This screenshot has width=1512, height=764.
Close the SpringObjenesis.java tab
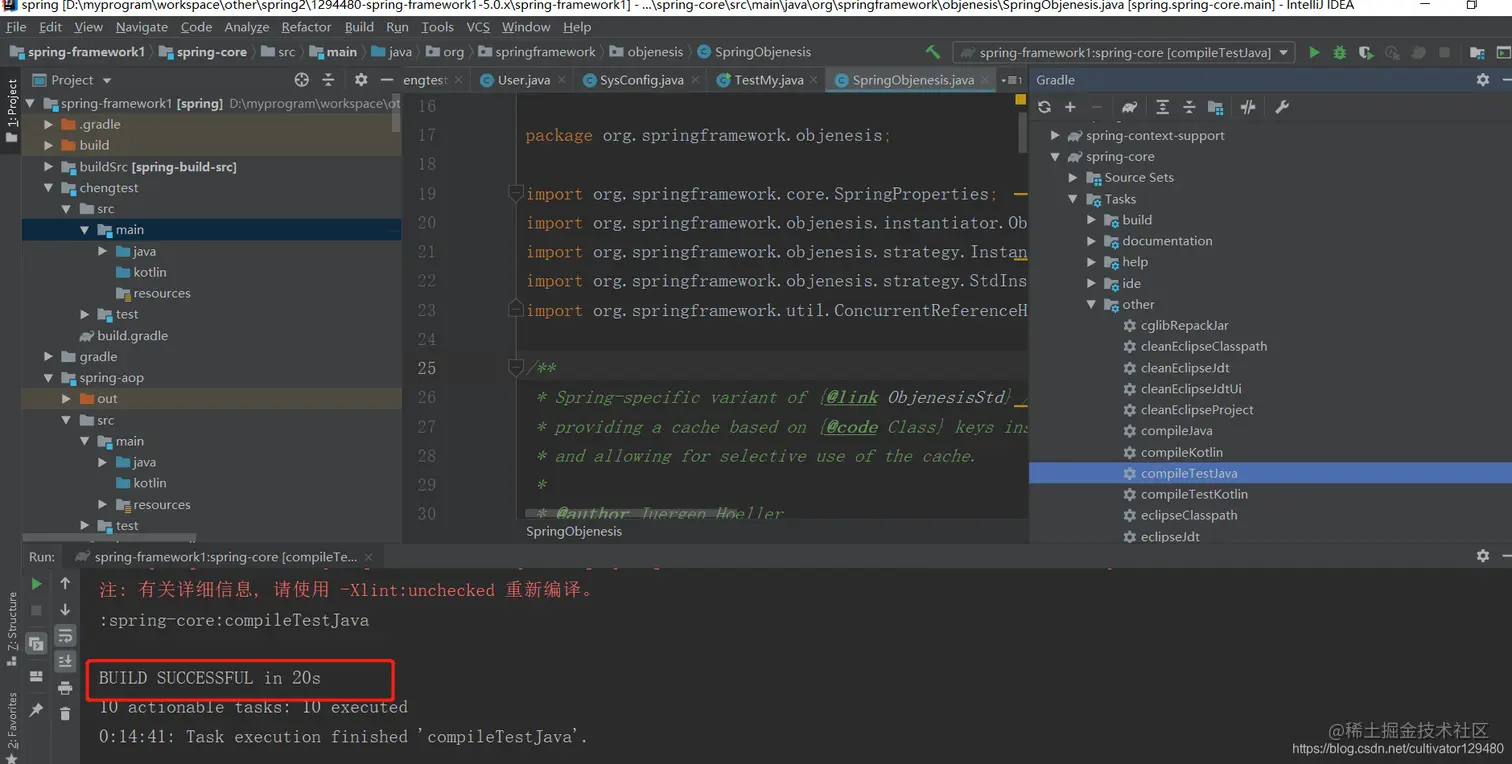click(986, 80)
